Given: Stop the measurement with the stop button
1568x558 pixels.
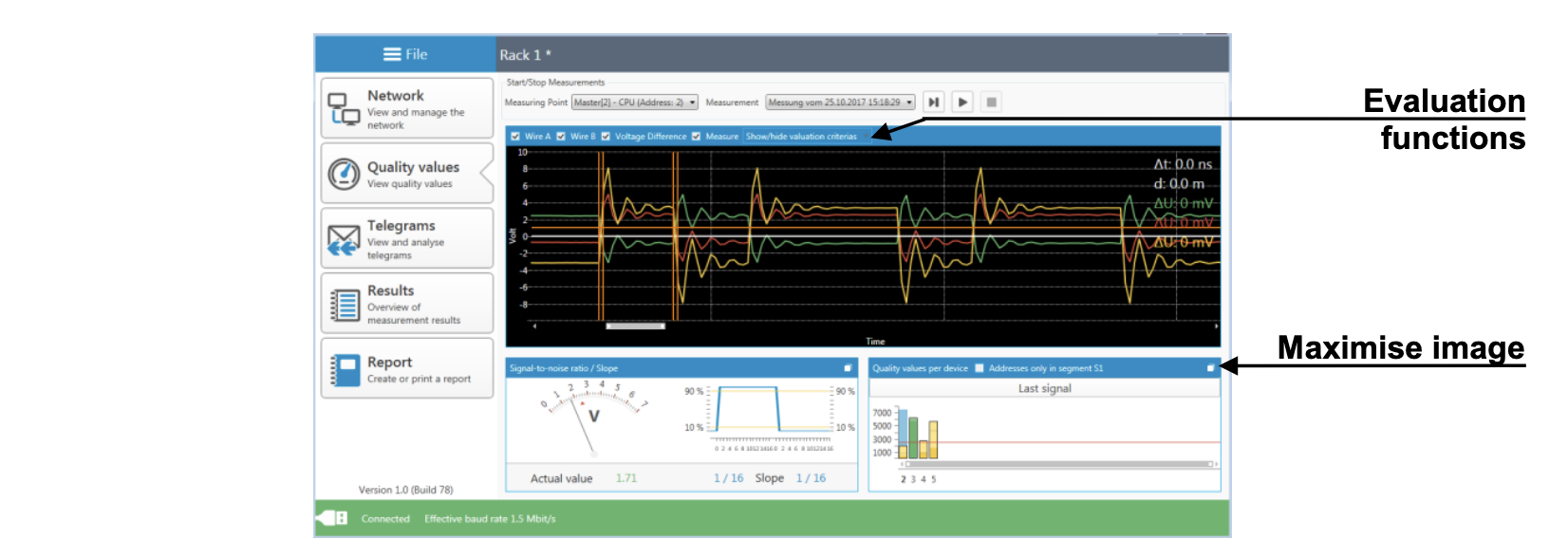Looking at the screenshot, I should coord(991,102).
